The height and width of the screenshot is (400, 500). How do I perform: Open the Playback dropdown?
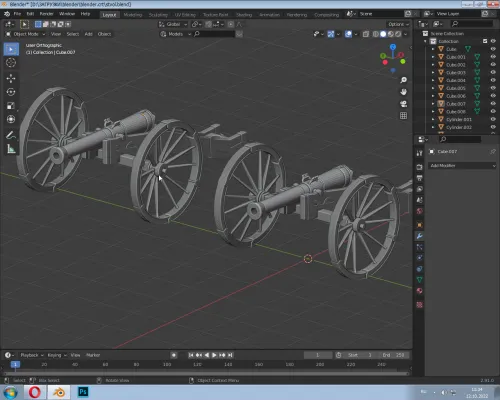click(32, 355)
